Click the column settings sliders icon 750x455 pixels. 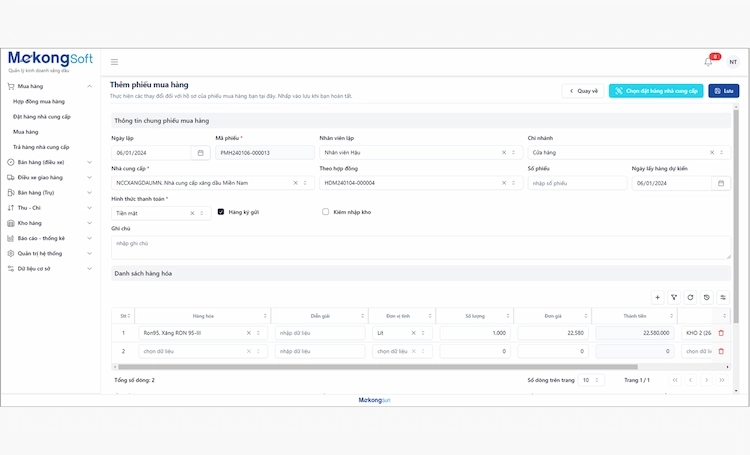coord(723,297)
